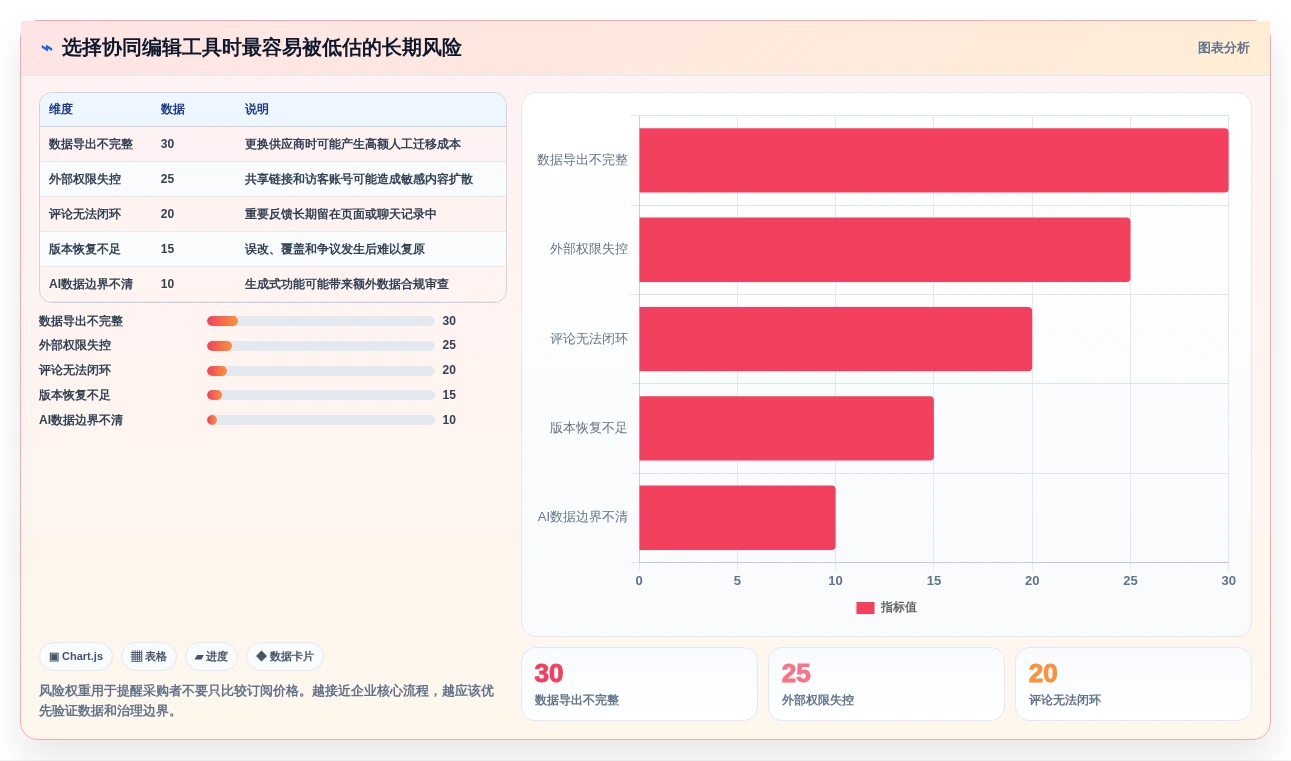Click the AI数据边界不清 chart bar

pos(738,517)
